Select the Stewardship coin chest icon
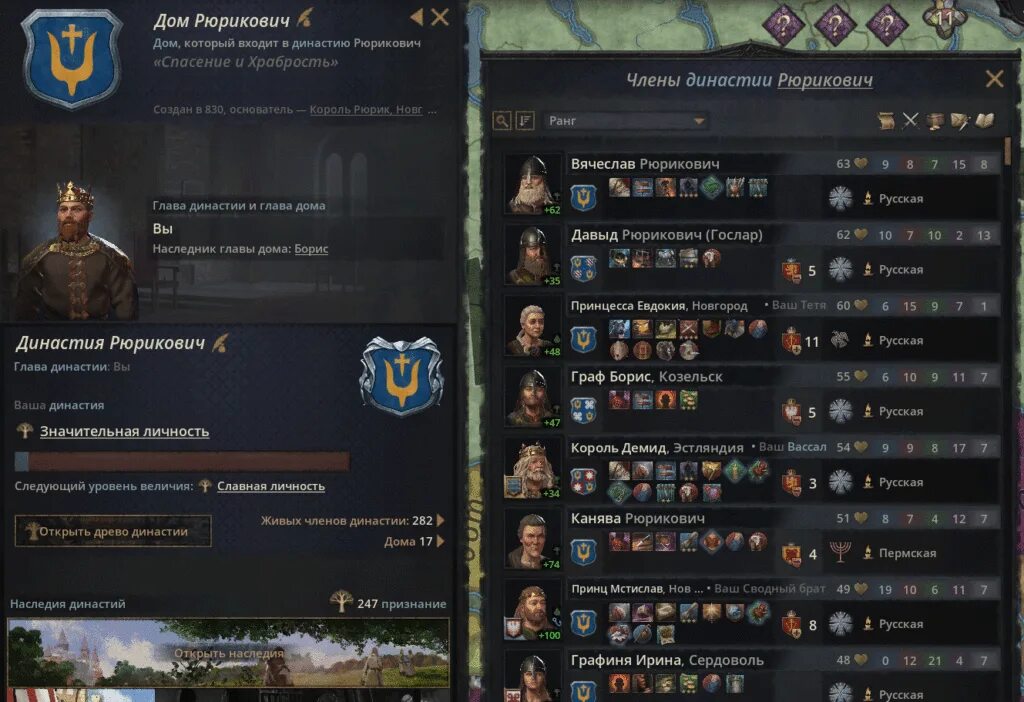Screen dimensions: 1024x702 tap(935, 121)
